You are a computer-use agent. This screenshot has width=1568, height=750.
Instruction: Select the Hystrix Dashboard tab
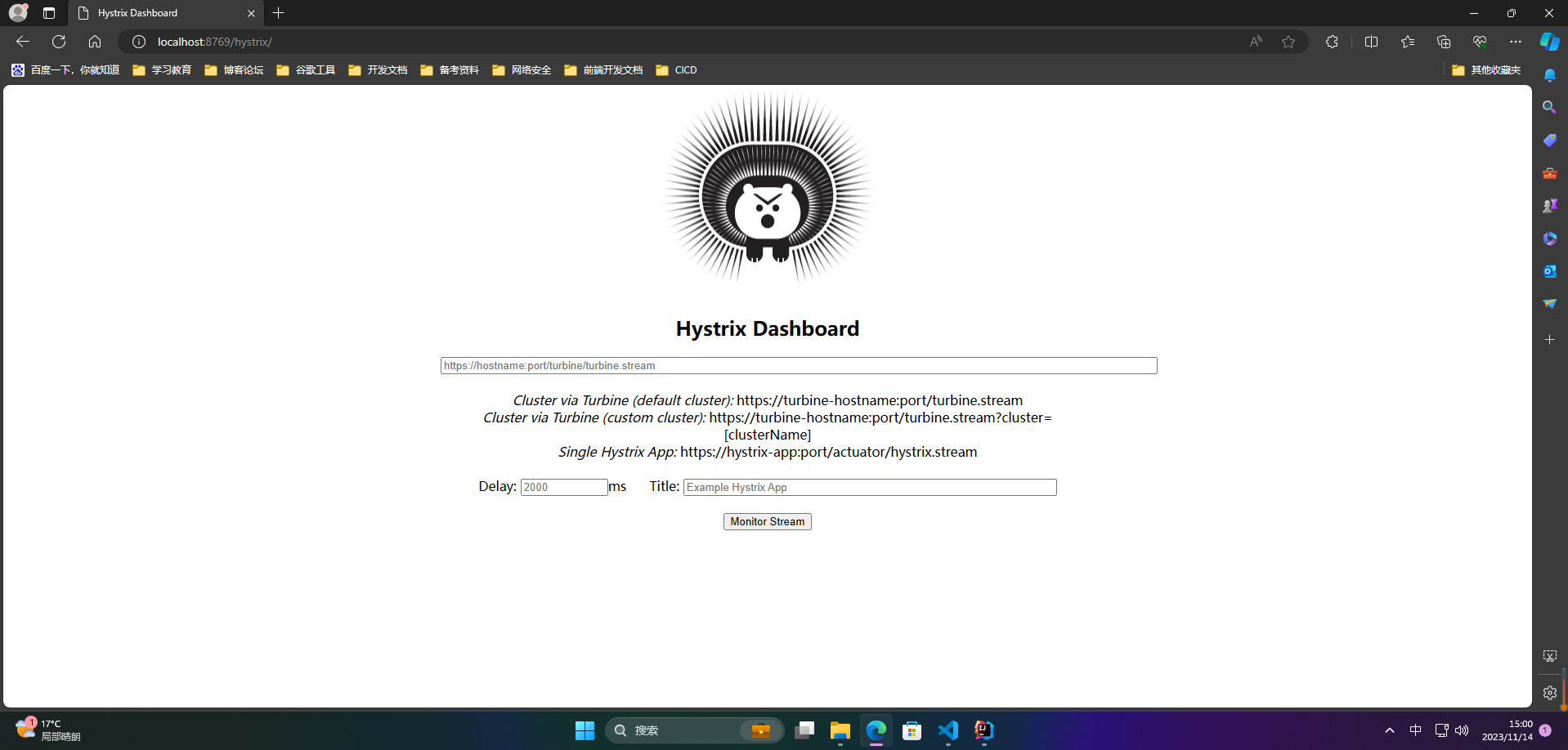[x=166, y=13]
